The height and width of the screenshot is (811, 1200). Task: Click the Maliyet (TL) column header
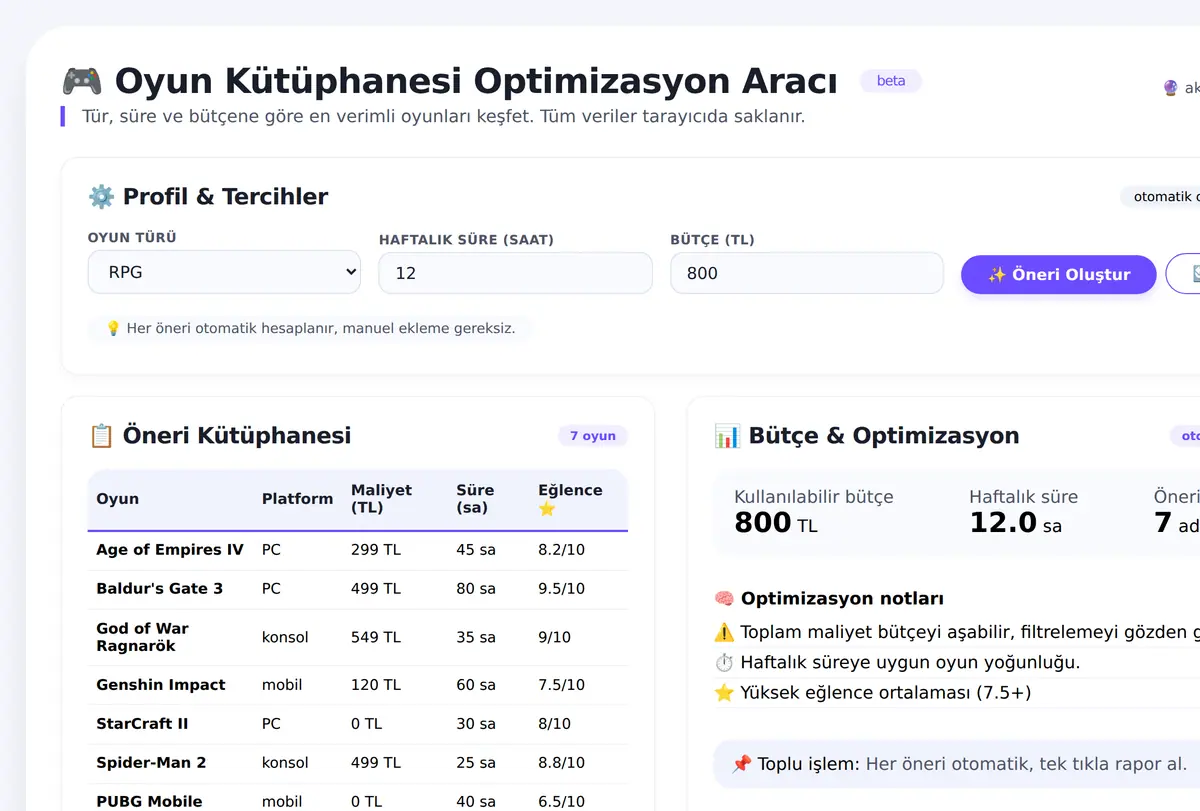coord(381,499)
